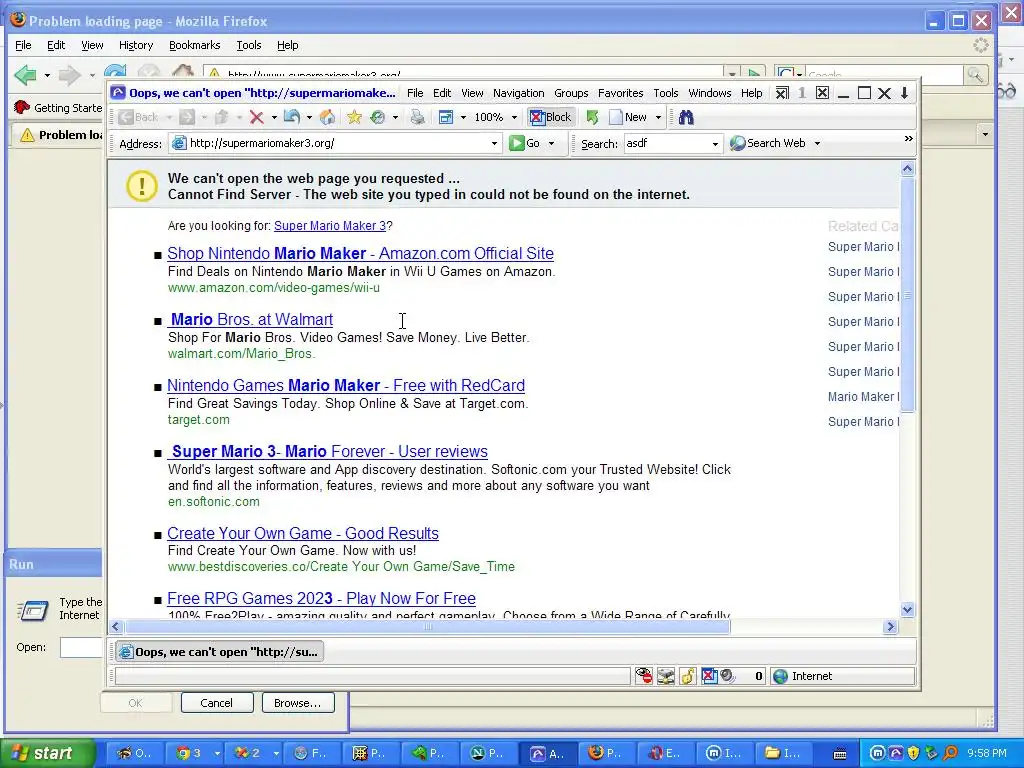Screen dimensions: 1024x768
Task: Open Free RPG Games 2023 link
Action: (x=321, y=598)
